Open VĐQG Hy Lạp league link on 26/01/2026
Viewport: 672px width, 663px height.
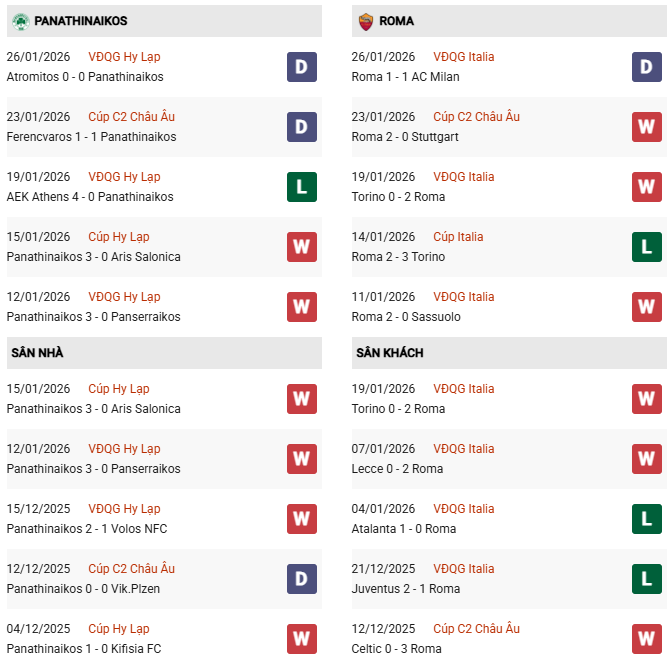(x=124, y=57)
